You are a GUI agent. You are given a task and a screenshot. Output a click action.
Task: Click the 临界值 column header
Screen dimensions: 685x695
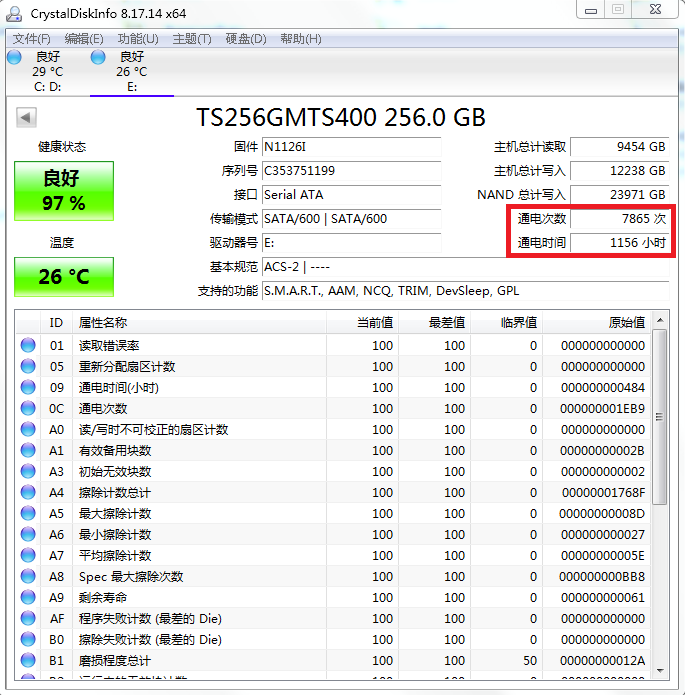coord(506,323)
